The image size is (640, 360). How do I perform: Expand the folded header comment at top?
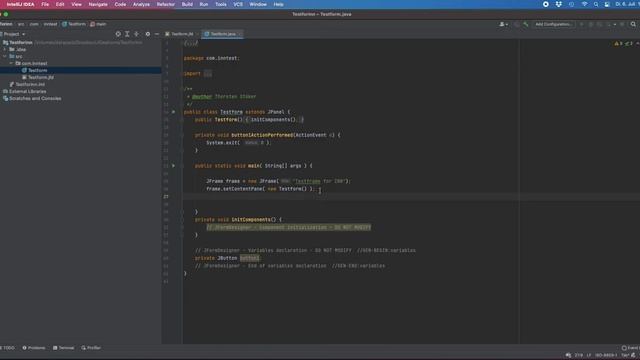point(191,43)
